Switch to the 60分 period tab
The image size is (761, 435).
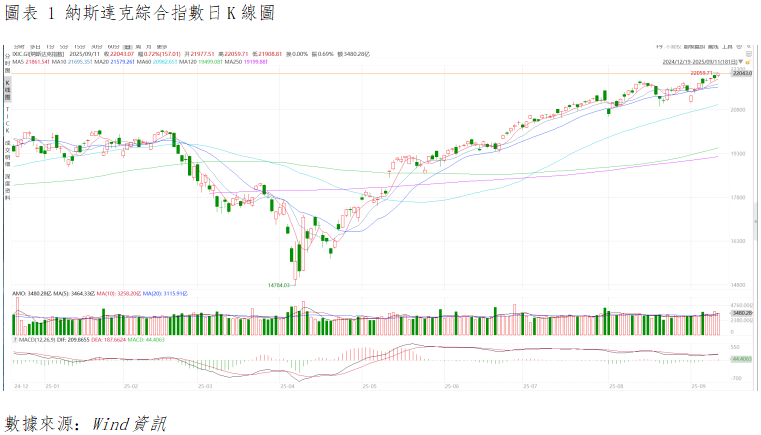113,47
